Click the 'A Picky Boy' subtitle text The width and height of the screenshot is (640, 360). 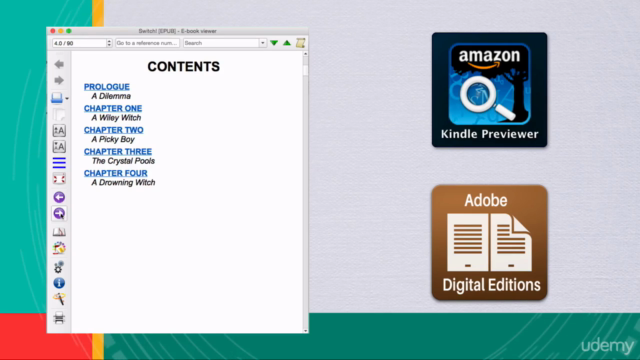coord(113,140)
